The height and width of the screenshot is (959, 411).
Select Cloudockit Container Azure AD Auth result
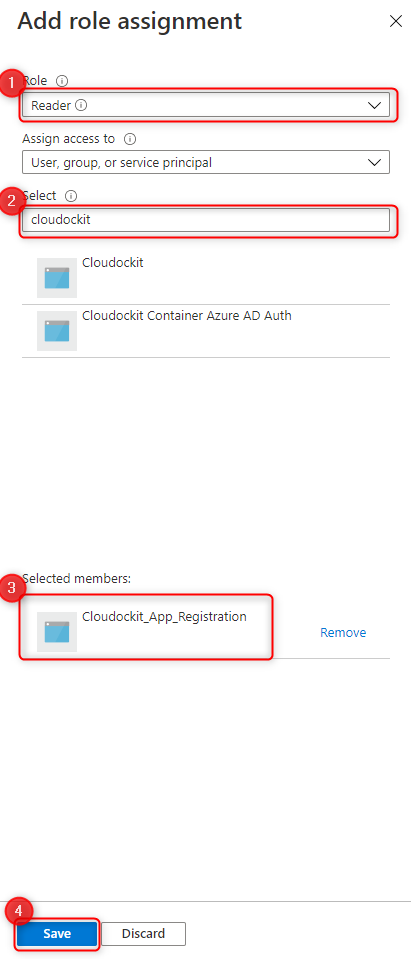[x=206, y=331]
